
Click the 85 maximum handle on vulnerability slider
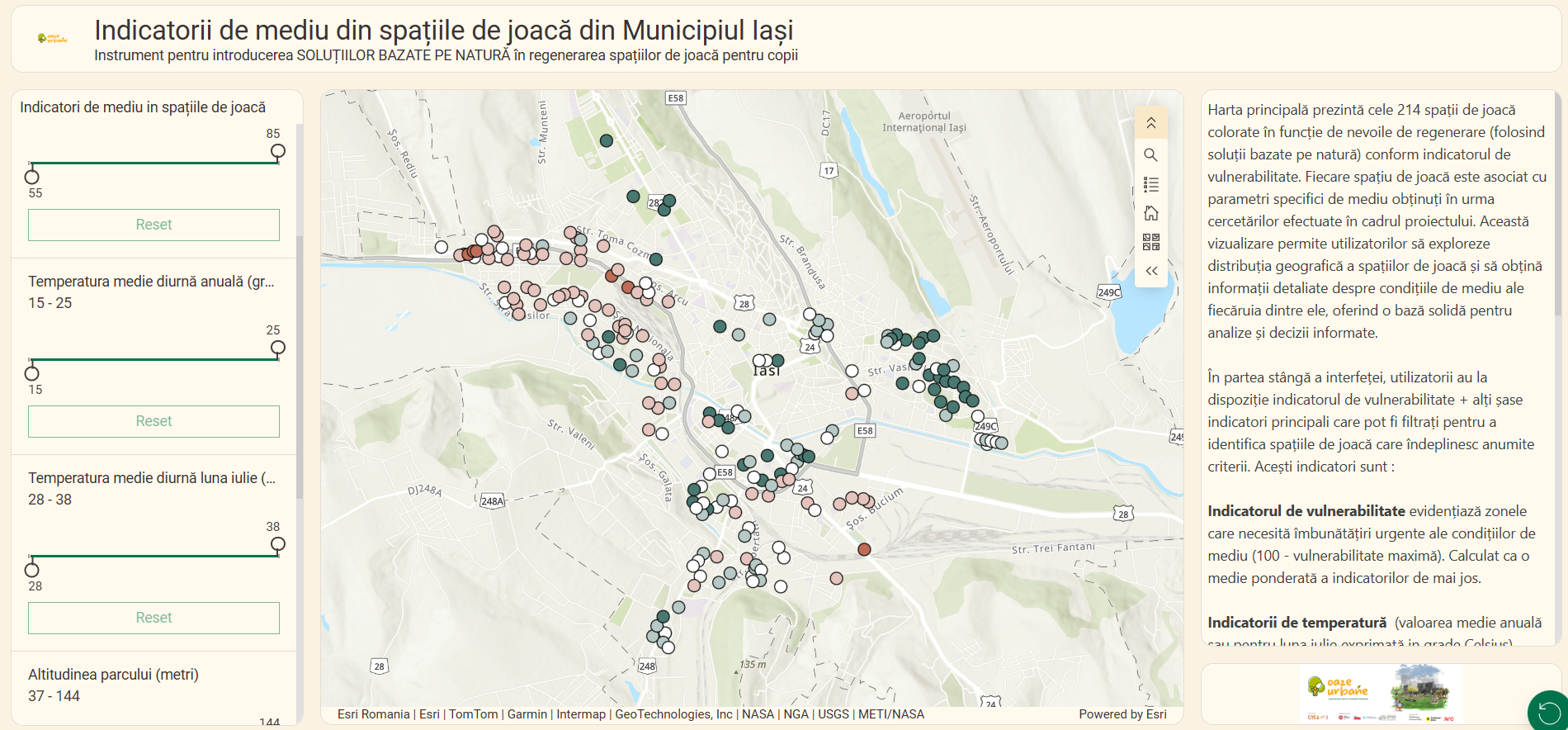[278, 151]
